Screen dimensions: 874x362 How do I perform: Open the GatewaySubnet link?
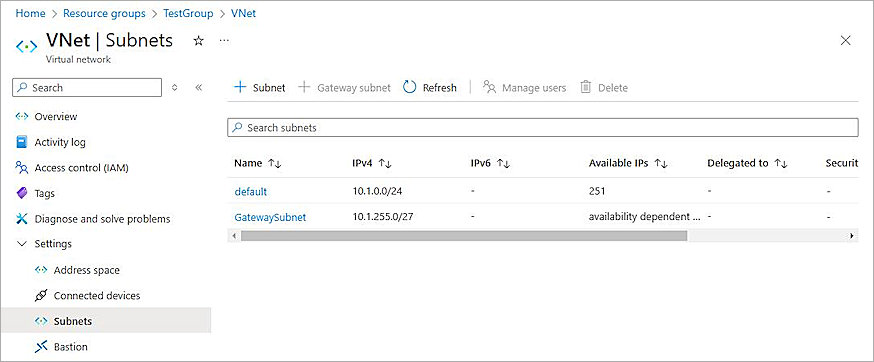coord(270,218)
